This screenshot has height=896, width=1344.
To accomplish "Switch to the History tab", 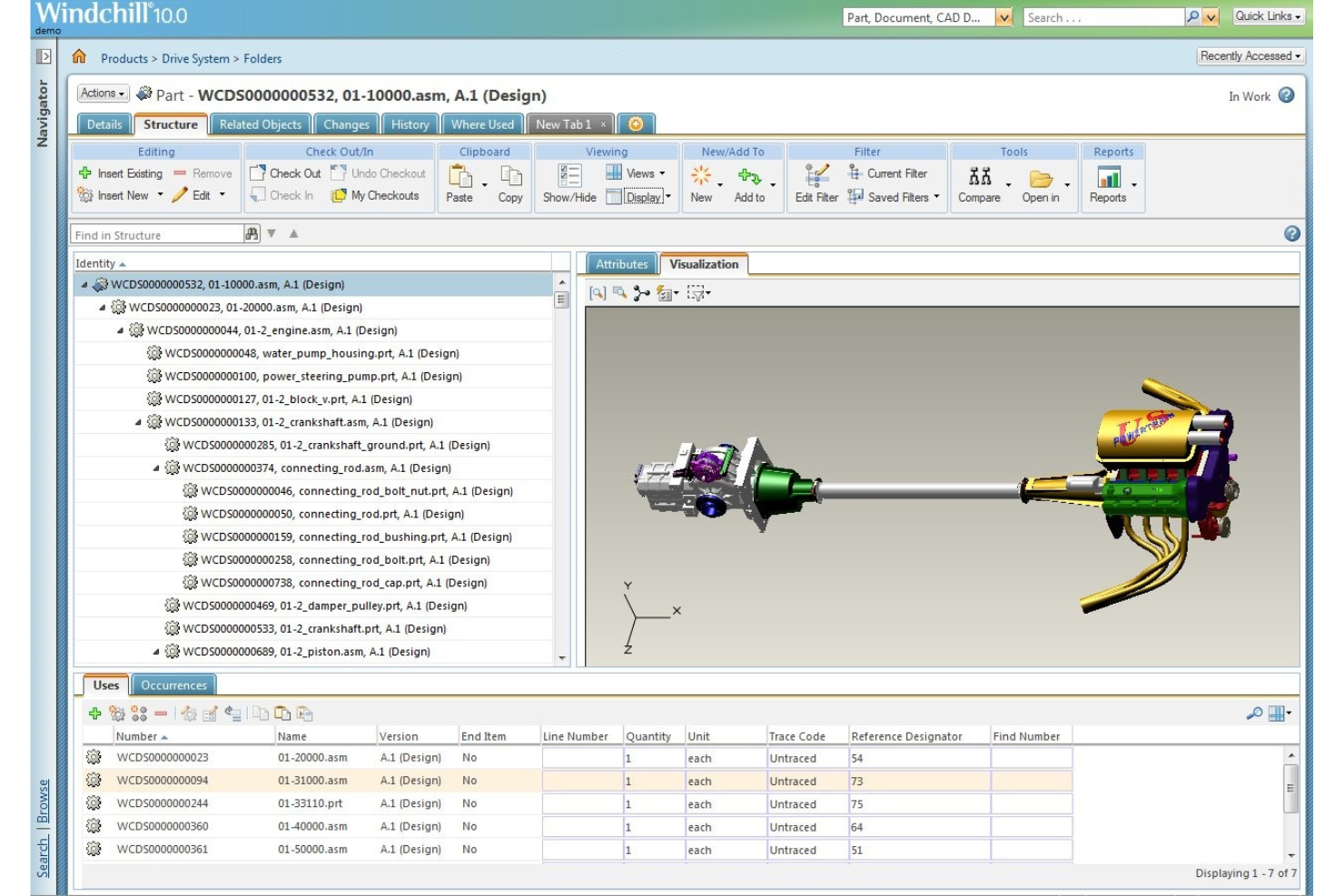I will (410, 124).
